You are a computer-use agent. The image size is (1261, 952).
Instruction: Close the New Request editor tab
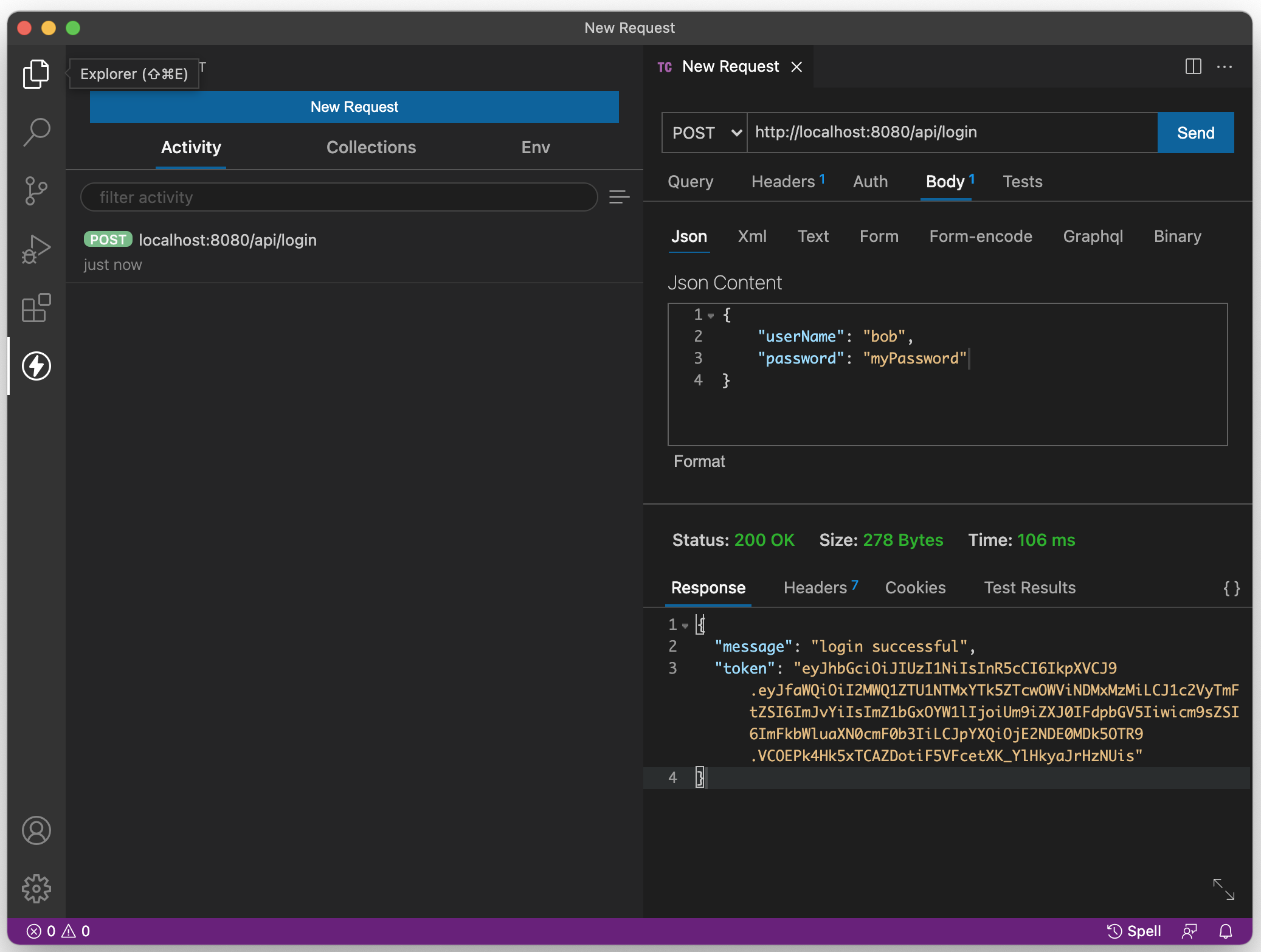point(796,67)
